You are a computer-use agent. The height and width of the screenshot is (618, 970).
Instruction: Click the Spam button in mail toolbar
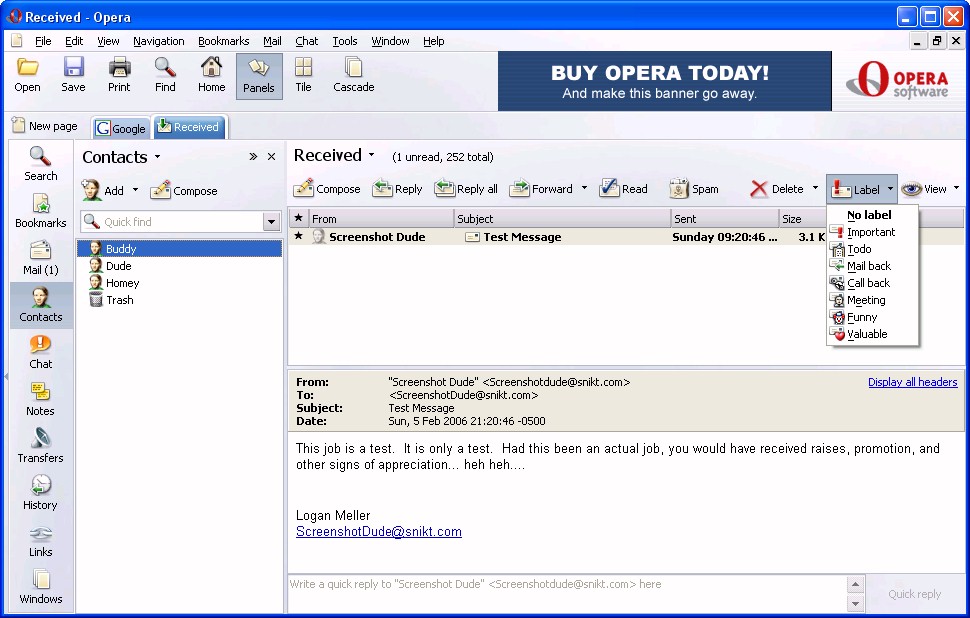[x=694, y=189]
